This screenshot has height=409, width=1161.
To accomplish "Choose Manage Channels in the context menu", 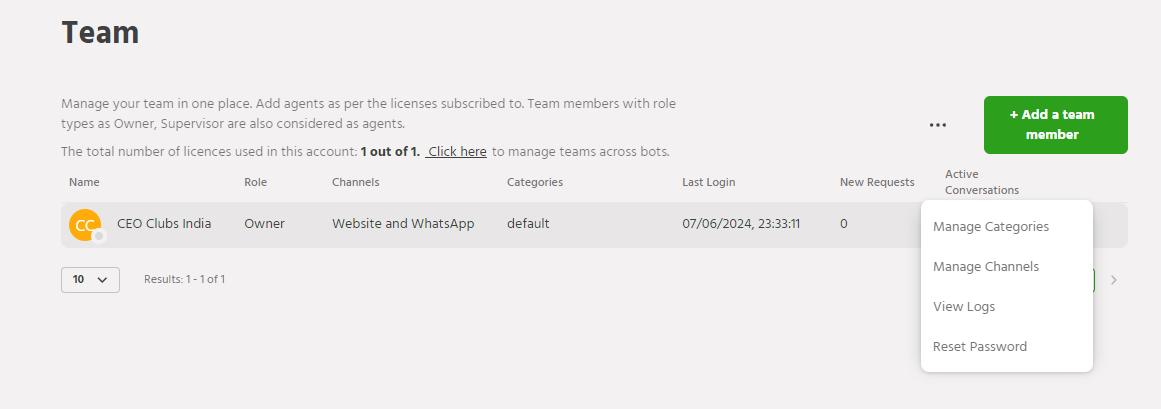I will (x=985, y=267).
